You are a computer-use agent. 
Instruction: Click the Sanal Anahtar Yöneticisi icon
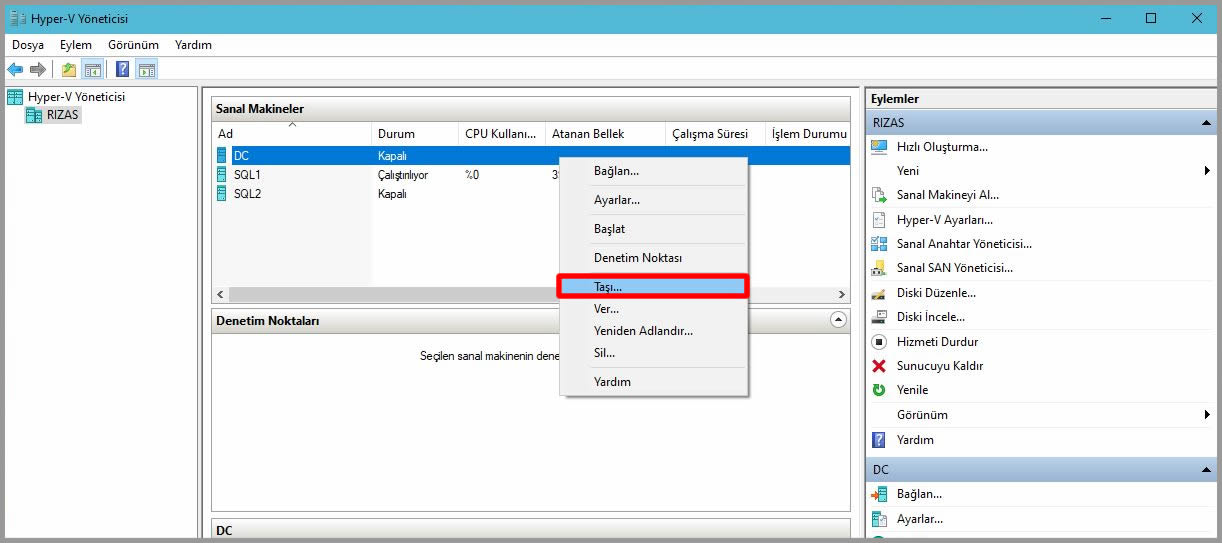879,244
